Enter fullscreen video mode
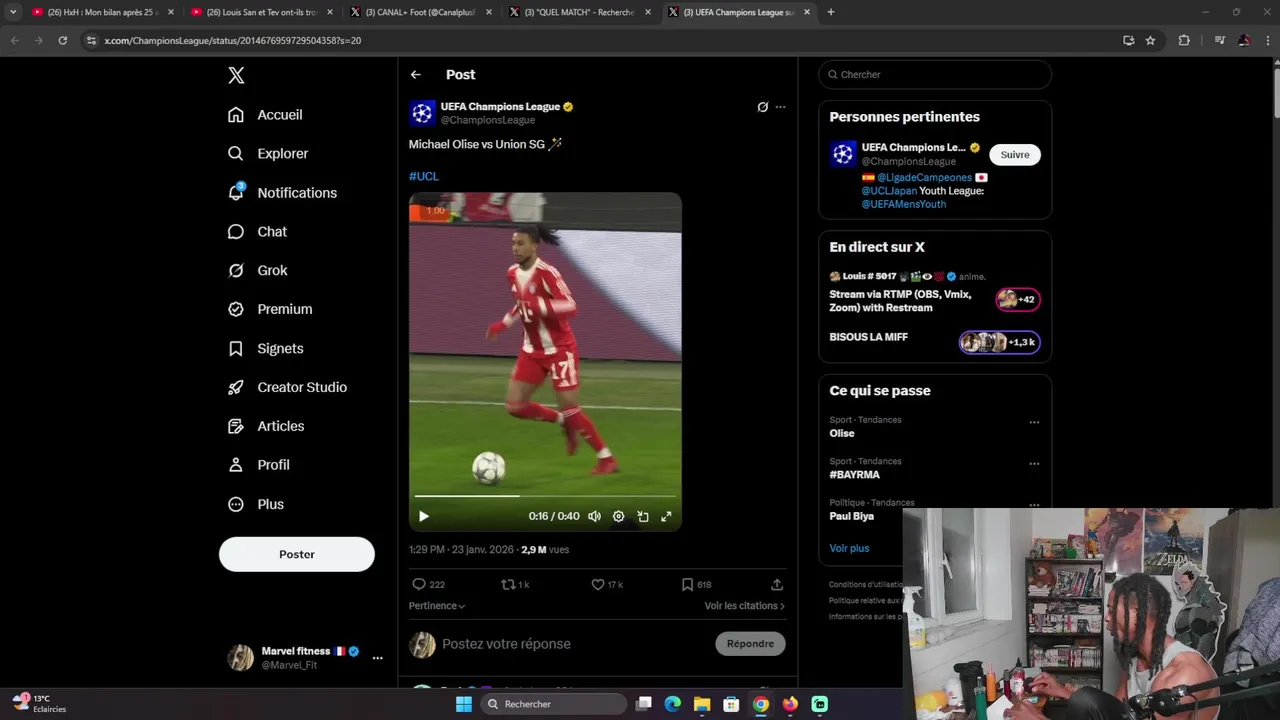1280x720 pixels. pyautogui.click(x=666, y=516)
